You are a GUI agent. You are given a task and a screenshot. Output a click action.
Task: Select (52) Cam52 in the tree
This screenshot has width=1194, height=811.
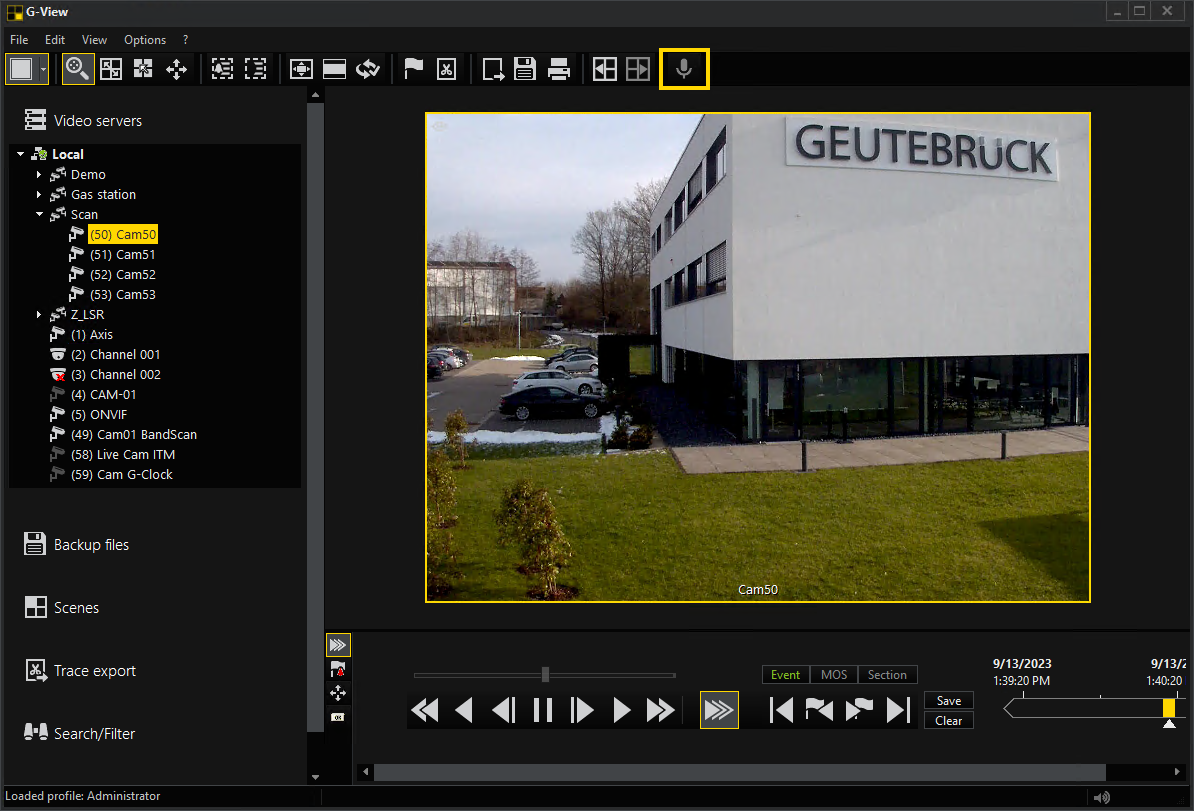pyautogui.click(x=122, y=274)
